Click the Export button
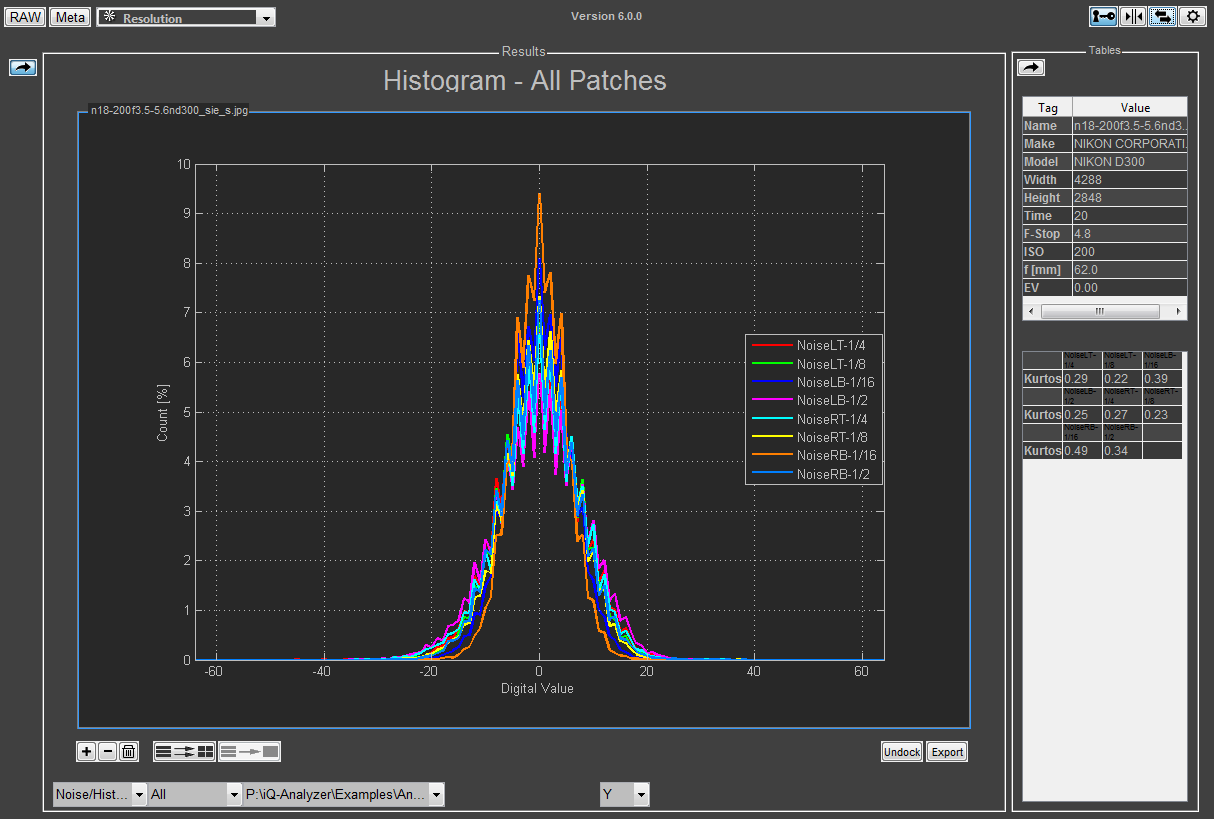Screen dimensions: 1214x819 click(x=946, y=752)
